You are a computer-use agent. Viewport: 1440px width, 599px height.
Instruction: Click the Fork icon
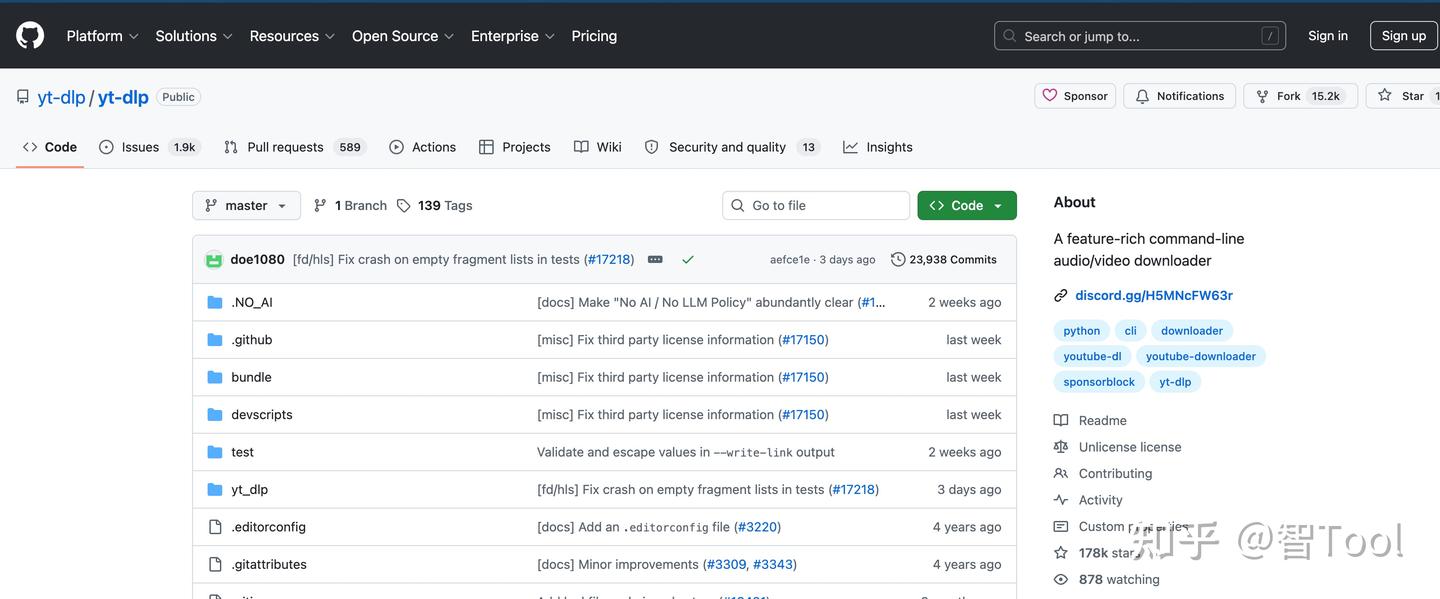tap(1263, 96)
